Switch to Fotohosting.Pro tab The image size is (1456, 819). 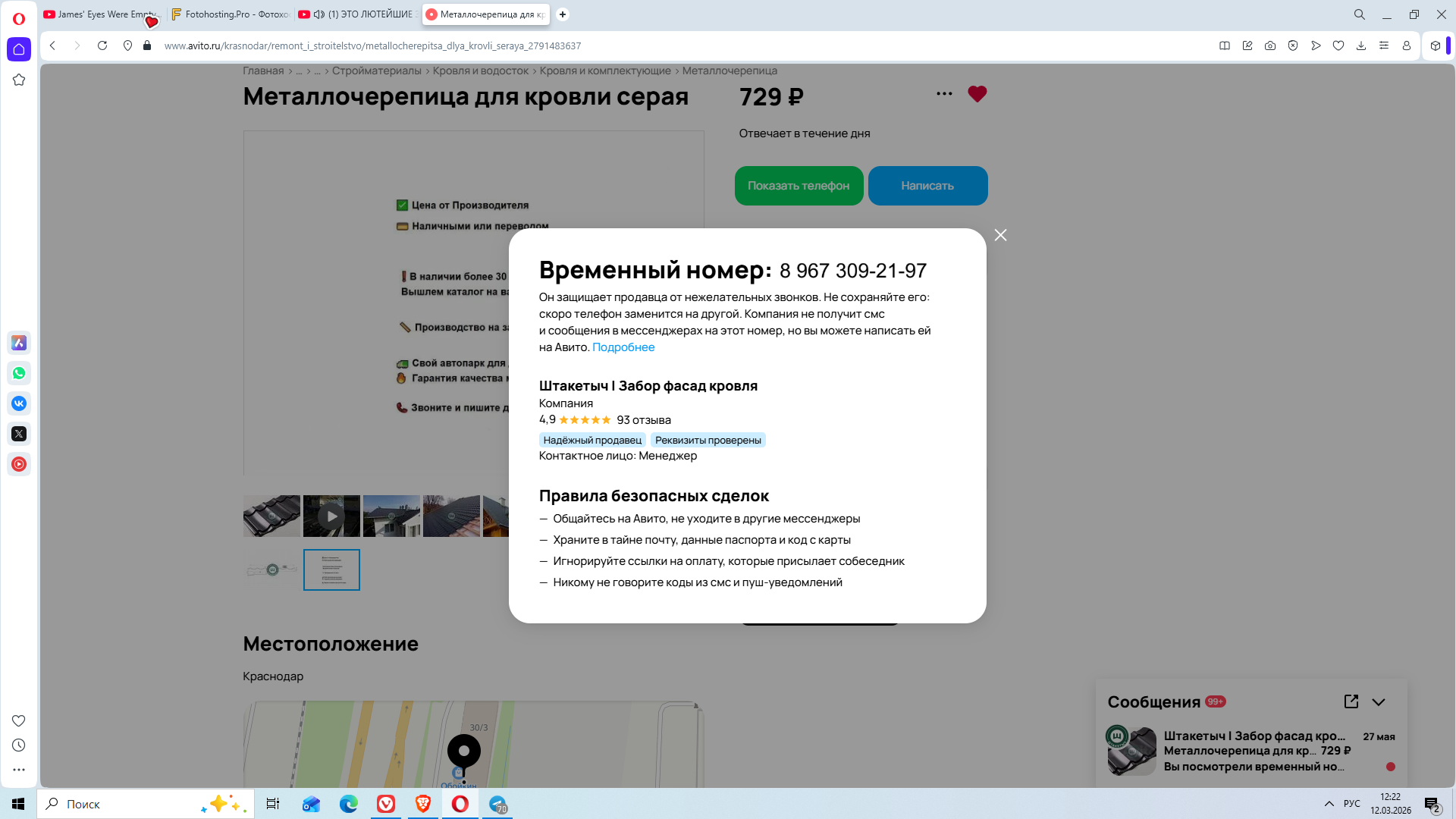231,14
